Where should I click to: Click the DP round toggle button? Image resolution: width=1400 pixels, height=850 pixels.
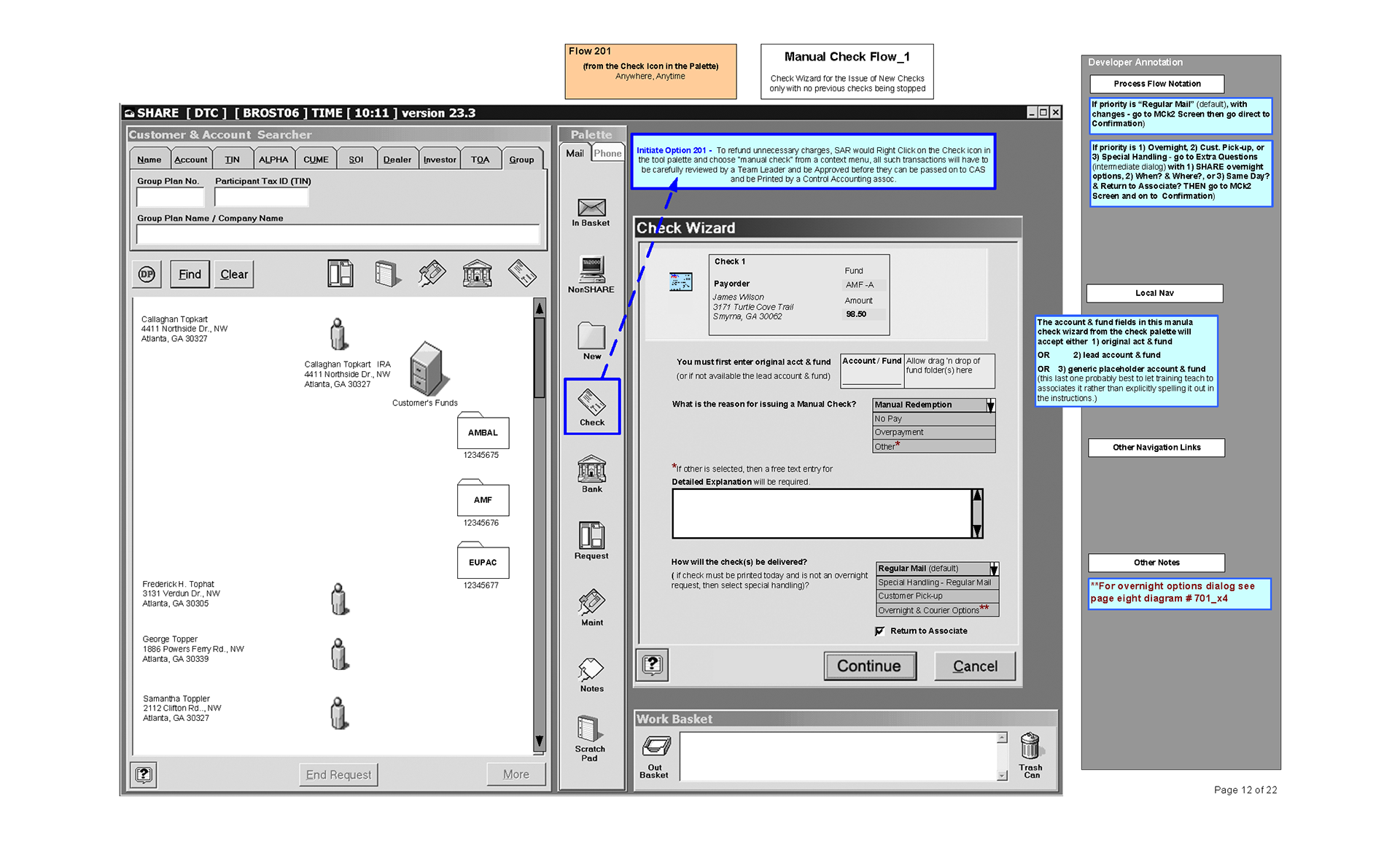(x=147, y=275)
